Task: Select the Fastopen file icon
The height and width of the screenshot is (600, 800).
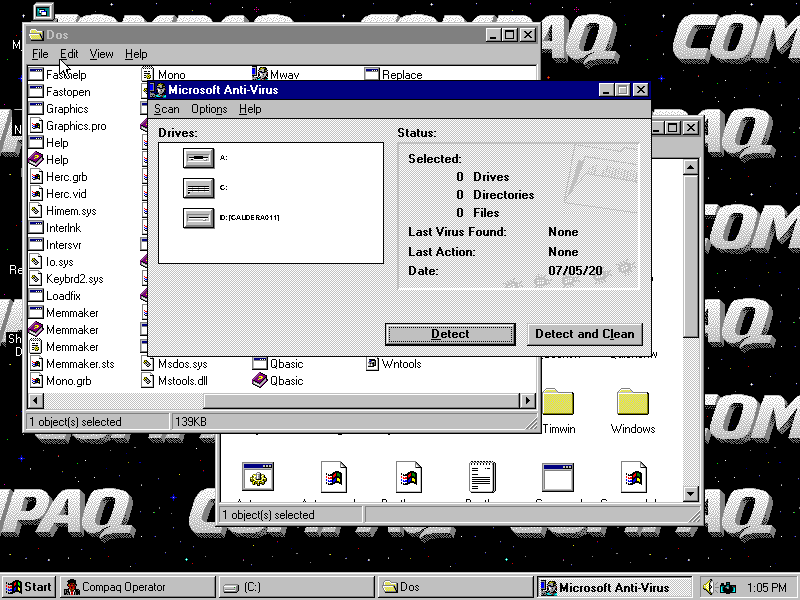Action: (36, 92)
